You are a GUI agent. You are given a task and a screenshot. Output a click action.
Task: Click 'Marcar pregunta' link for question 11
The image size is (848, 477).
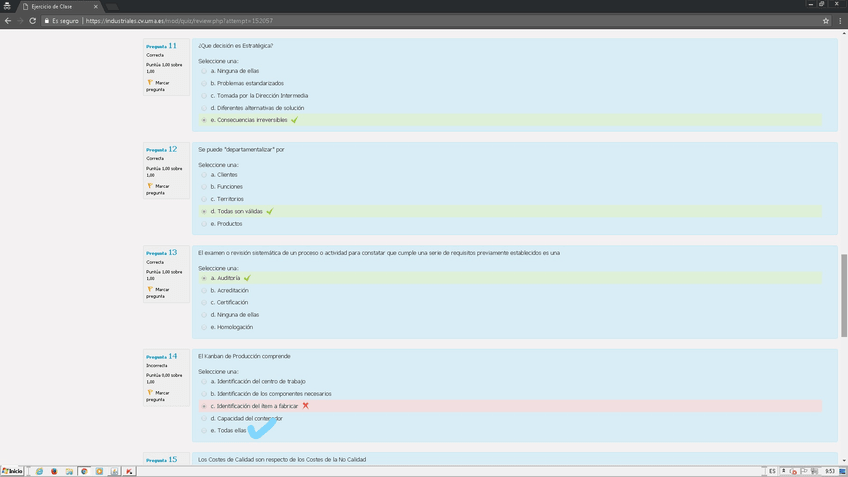157,86
